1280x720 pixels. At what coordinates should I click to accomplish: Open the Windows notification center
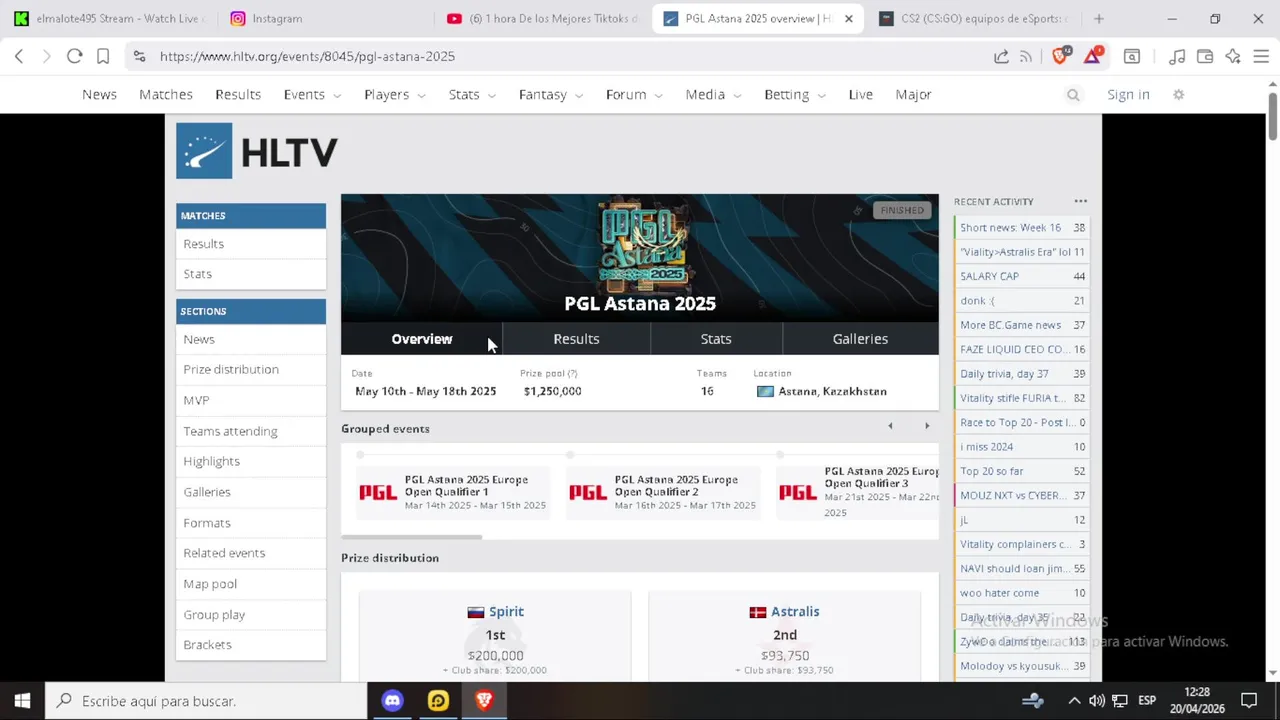1249,701
